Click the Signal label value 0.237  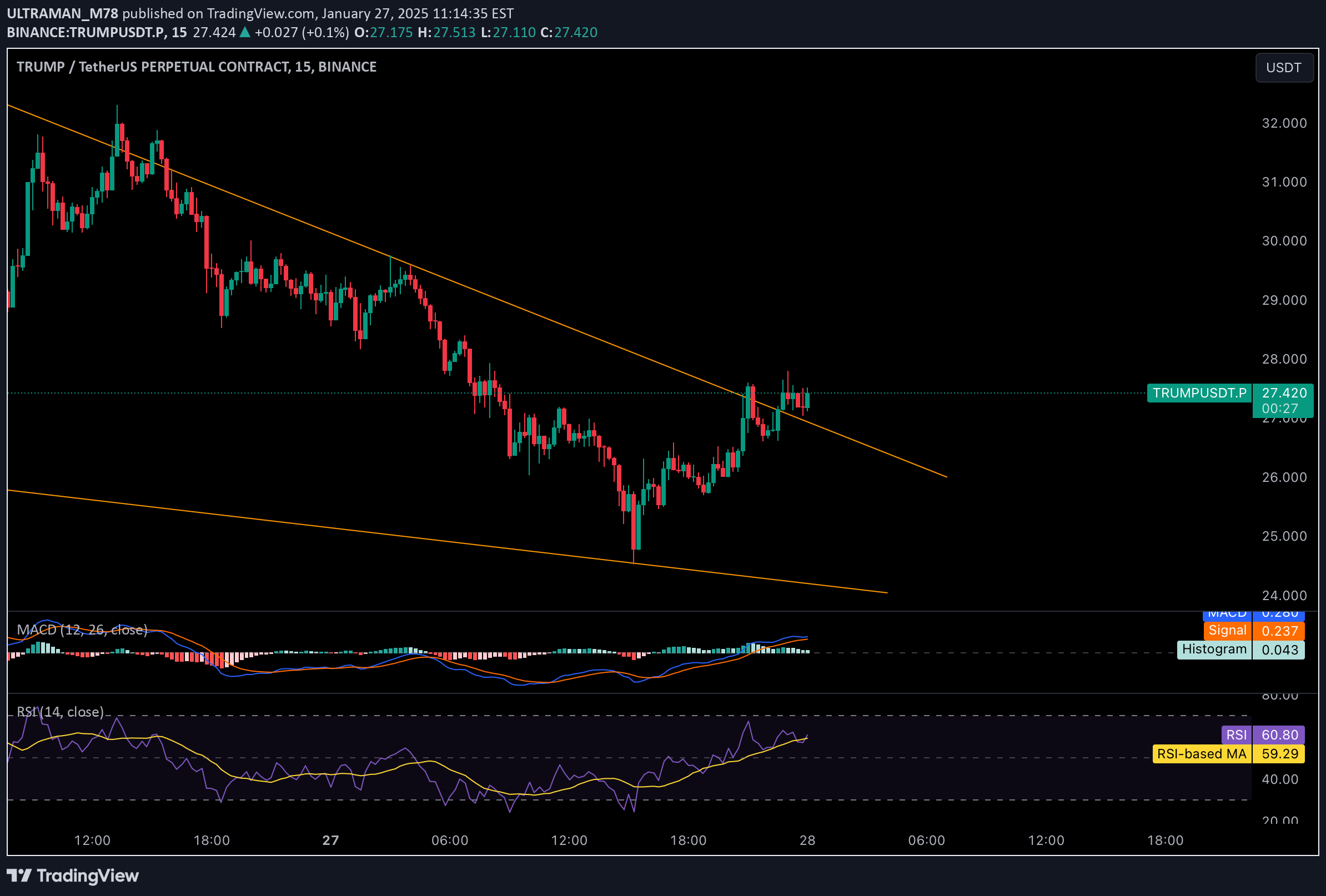(1280, 631)
